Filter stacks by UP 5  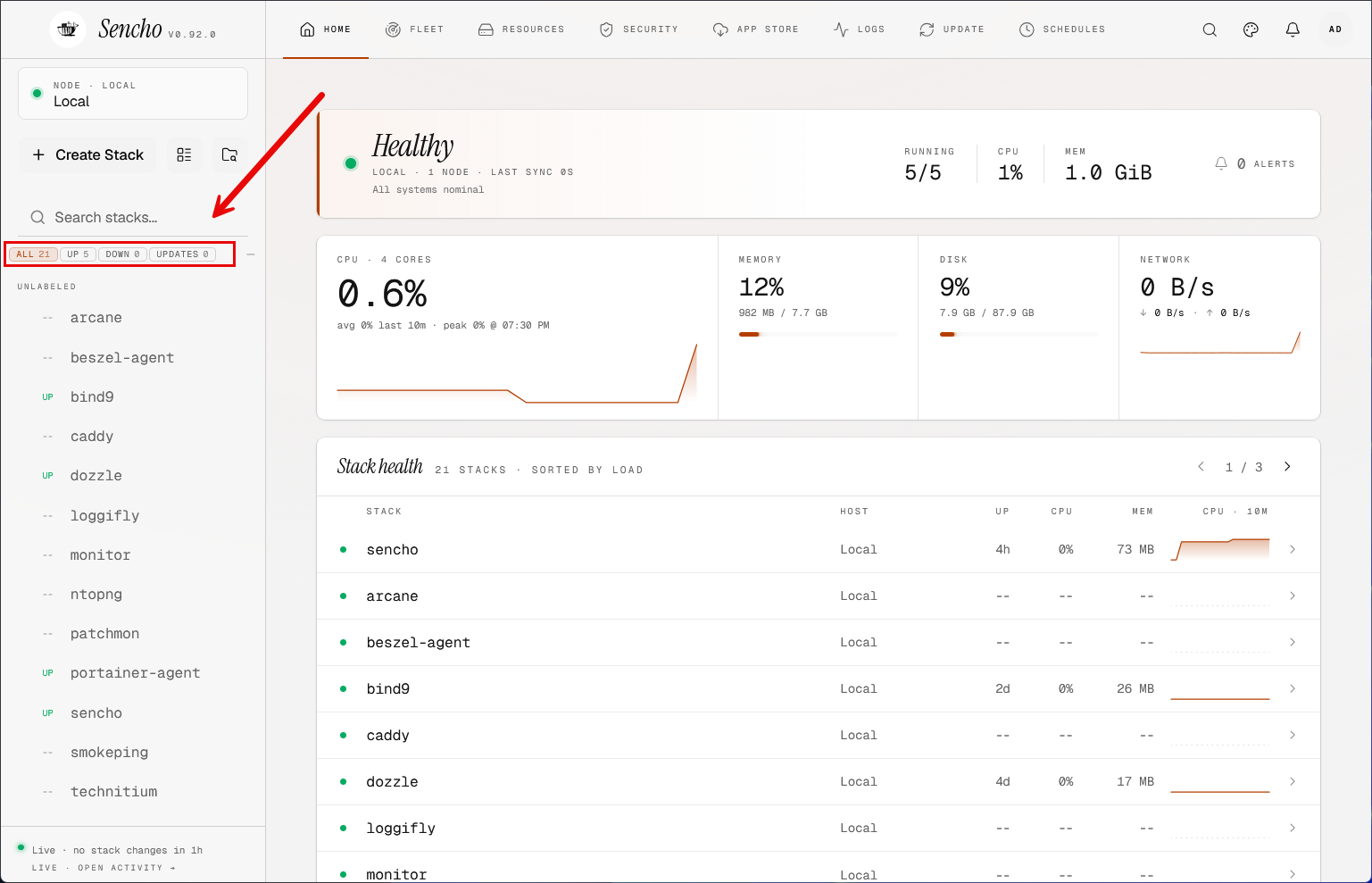[78, 254]
